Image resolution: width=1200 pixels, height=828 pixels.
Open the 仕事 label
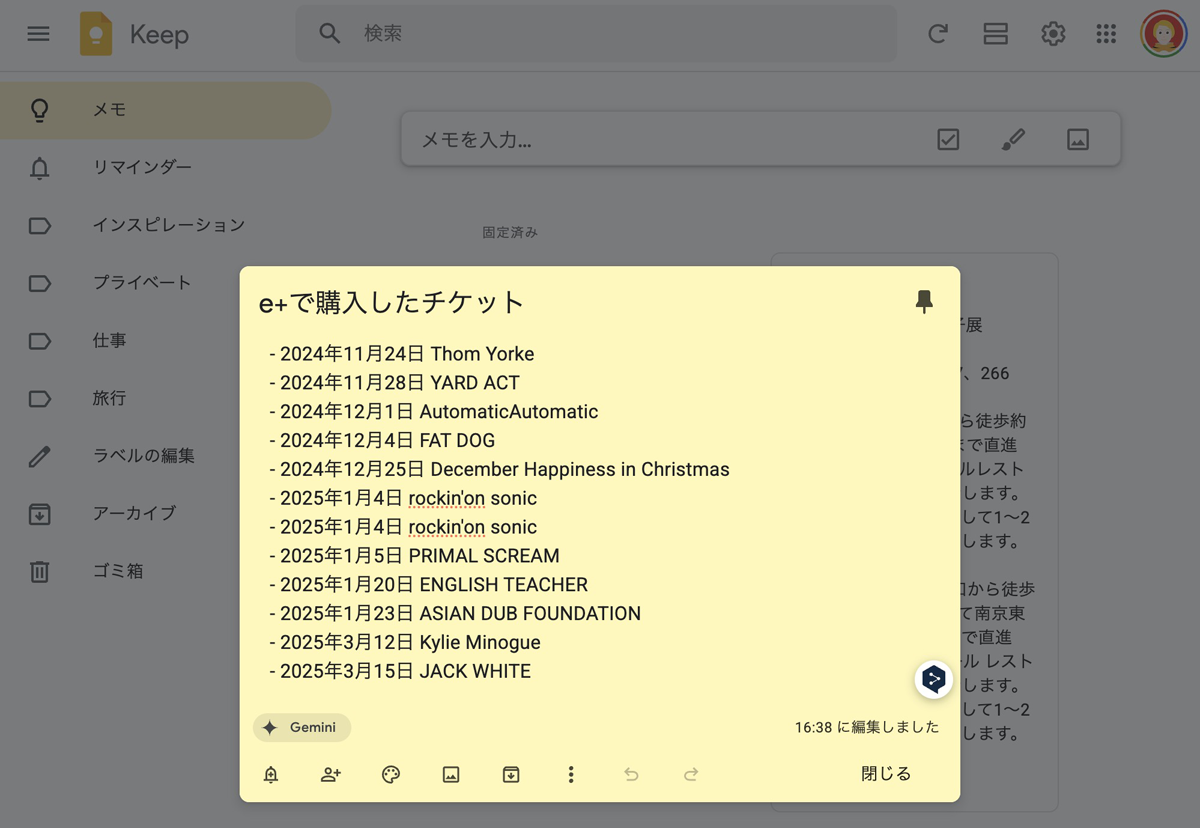(165, 341)
